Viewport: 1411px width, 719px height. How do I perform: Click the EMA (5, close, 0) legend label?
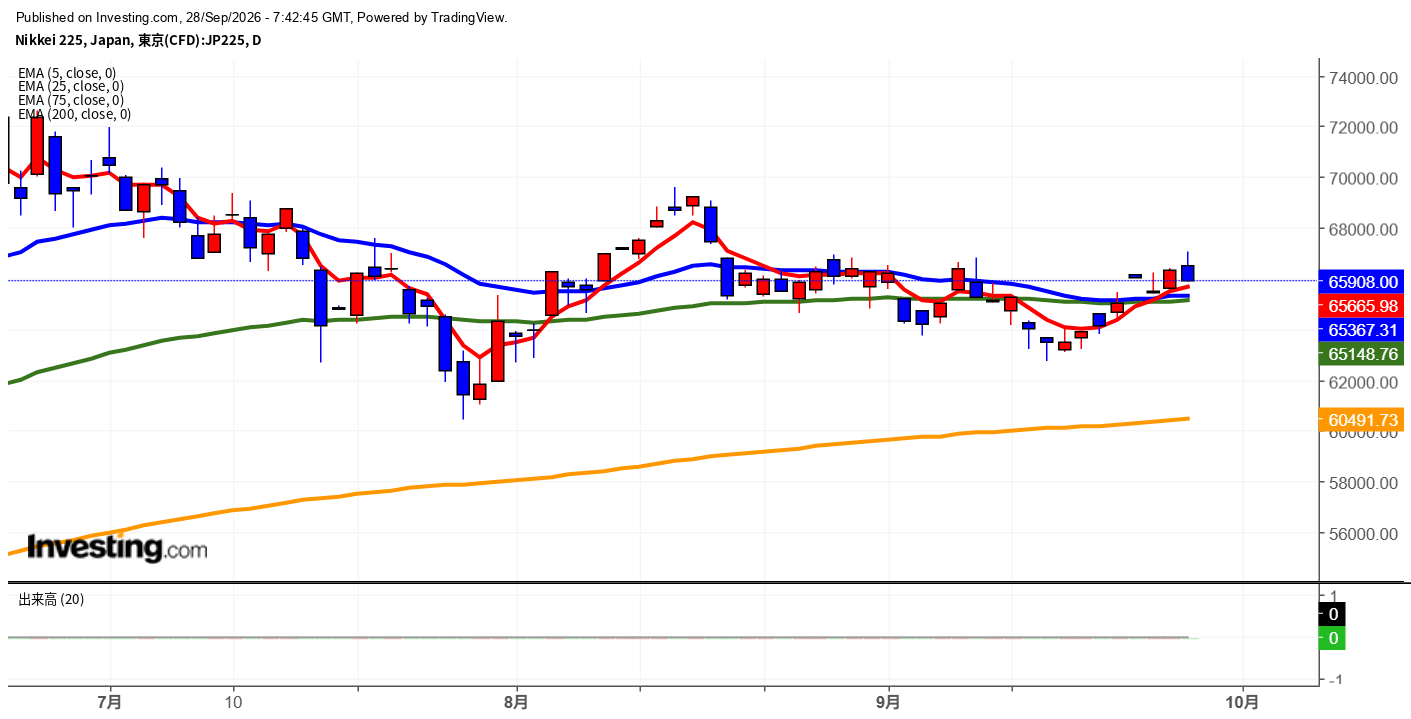(67, 73)
